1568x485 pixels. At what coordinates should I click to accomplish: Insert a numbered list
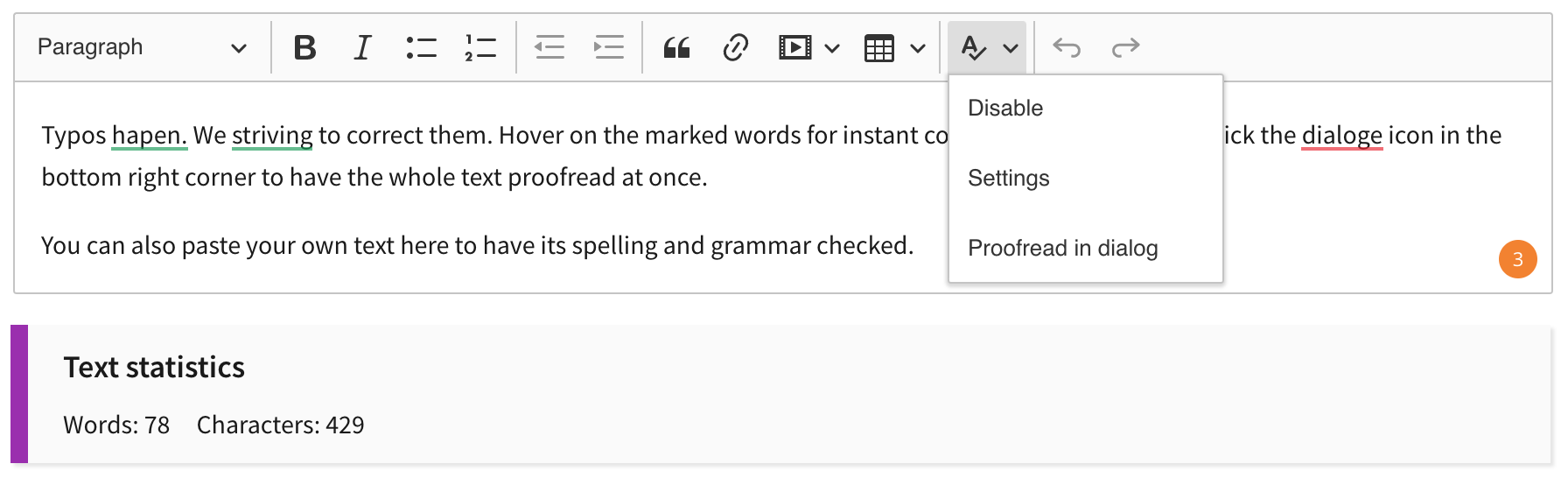[x=480, y=47]
